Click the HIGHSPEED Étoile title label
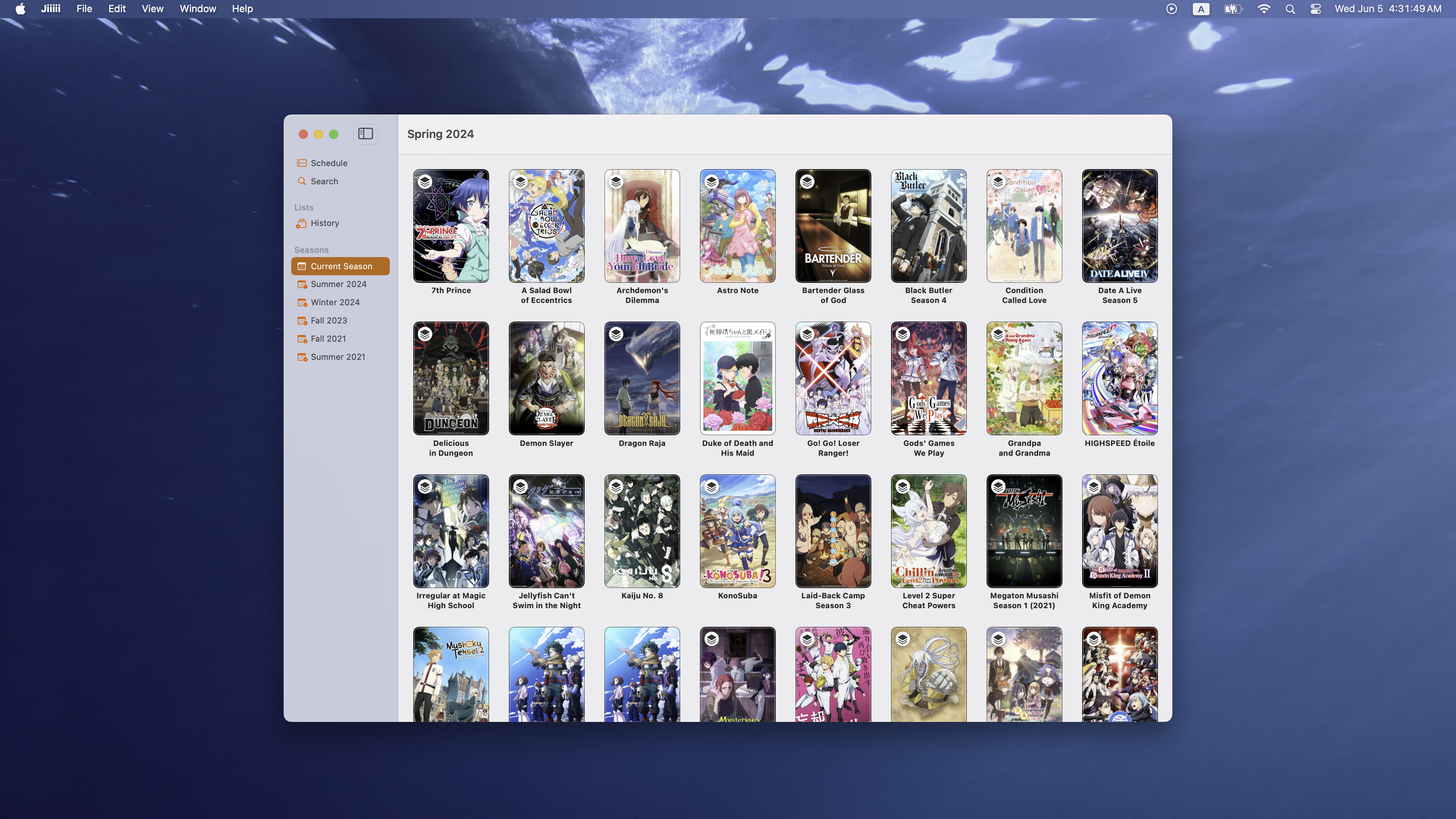Image resolution: width=1456 pixels, height=819 pixels. coord(1119,443)
